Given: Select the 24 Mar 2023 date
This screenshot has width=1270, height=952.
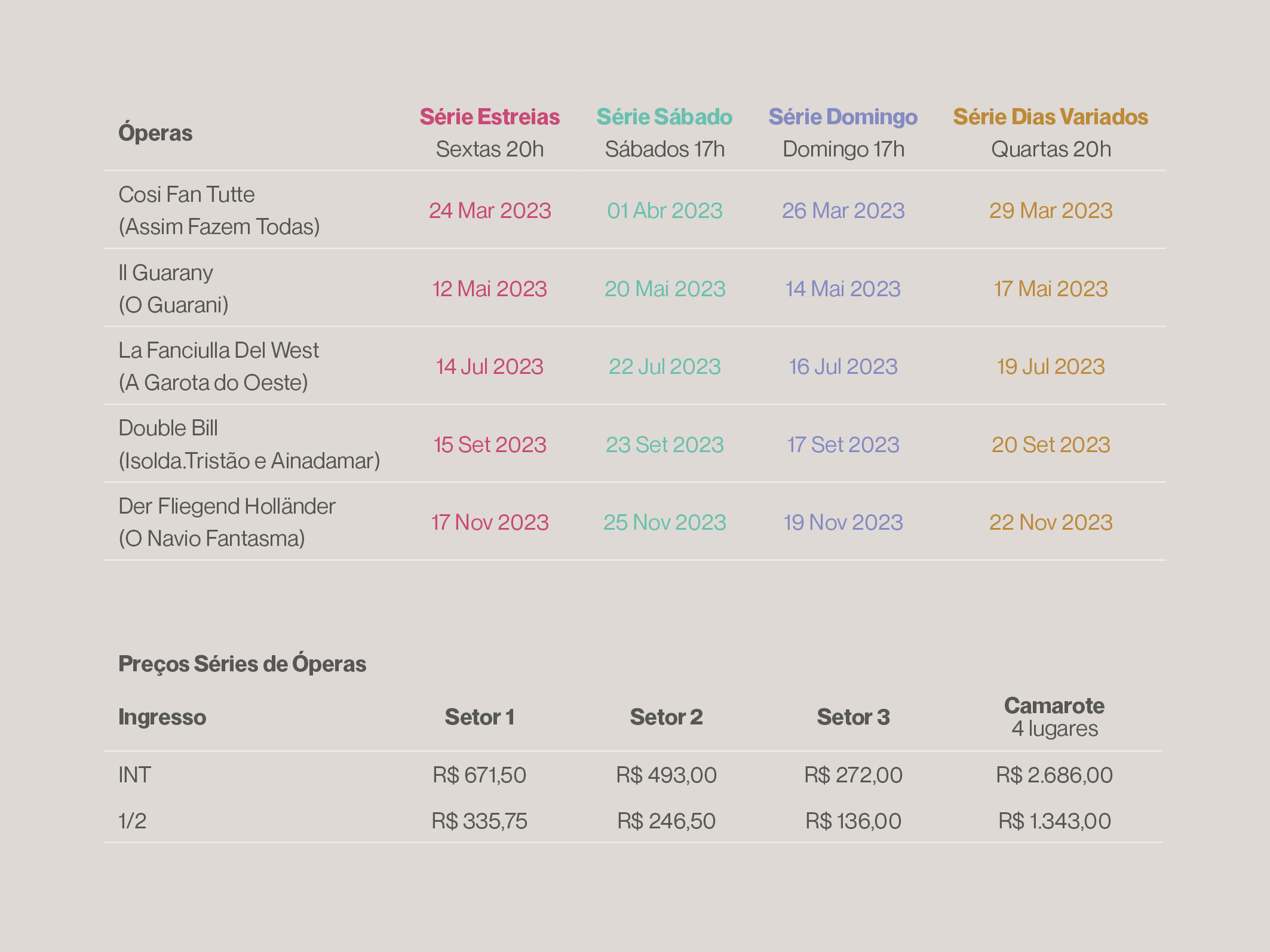Looking at the screenshot, I should tap(490, 211).
